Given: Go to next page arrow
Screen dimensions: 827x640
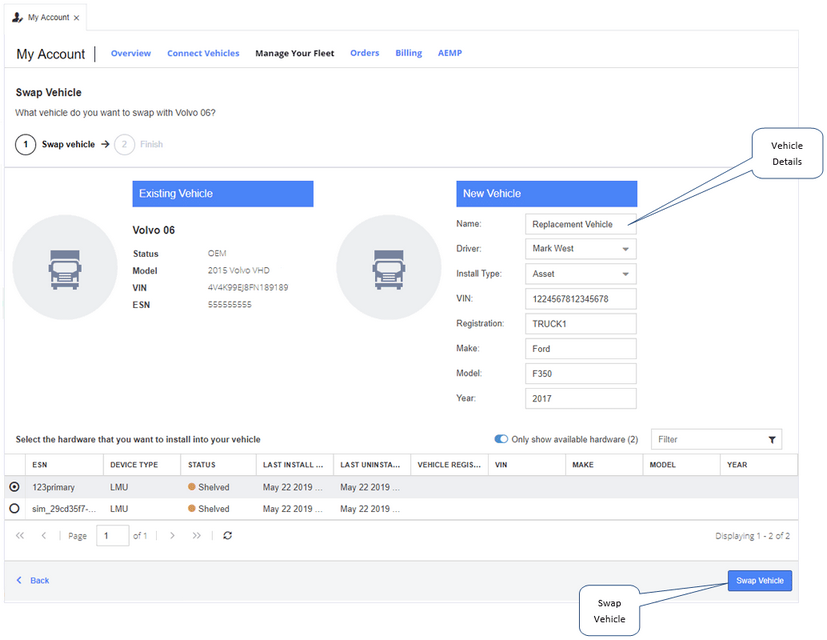Looking at the screenshot, I should tap(172, 536).
